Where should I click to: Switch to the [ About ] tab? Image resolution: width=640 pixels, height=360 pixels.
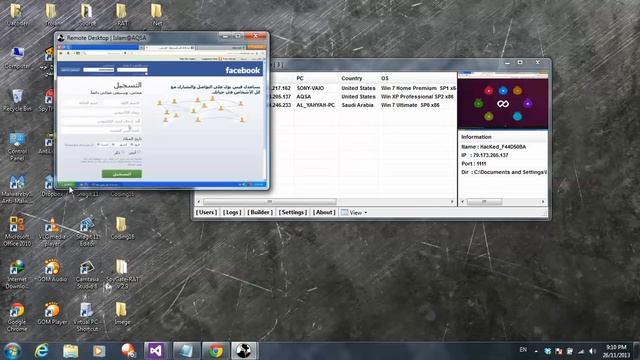pyautogui.click(x=324, y=213)
